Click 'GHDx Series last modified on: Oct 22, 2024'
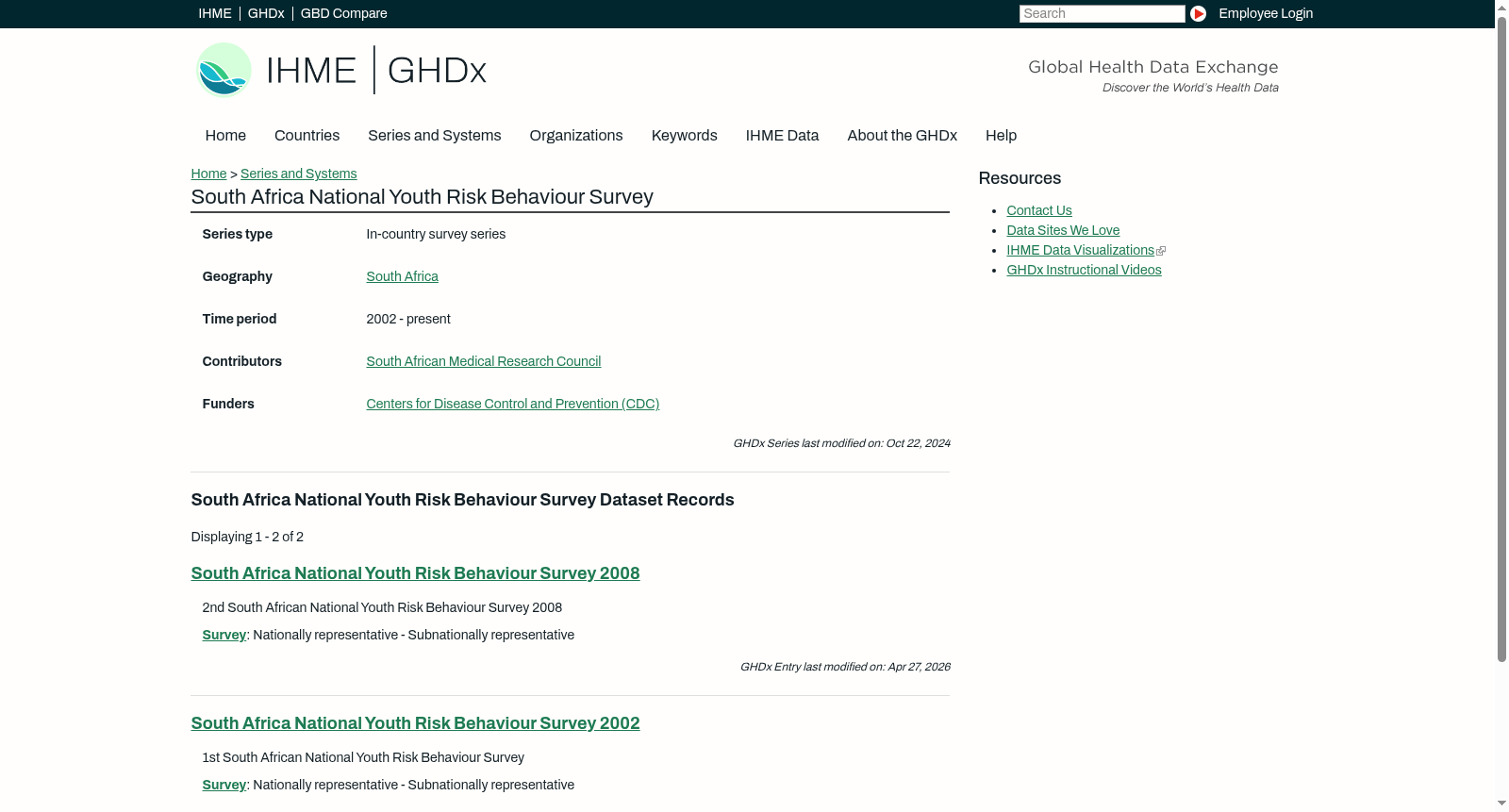Image resolution: width=1509 pixels, height=812 pixels. 841,443
